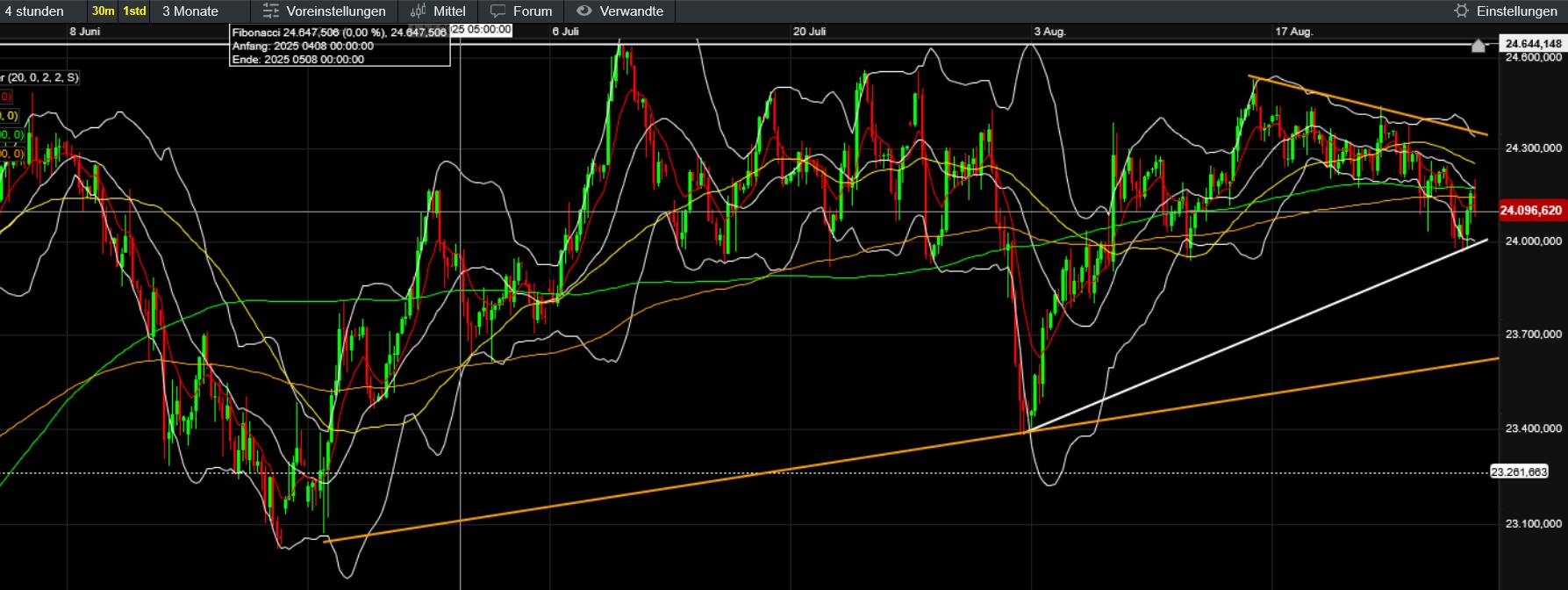Select the Bollinger (20, 0, 2, 2, S) indicator label
The width and height of the screenshot is (1568, 590).
[39, 77]
